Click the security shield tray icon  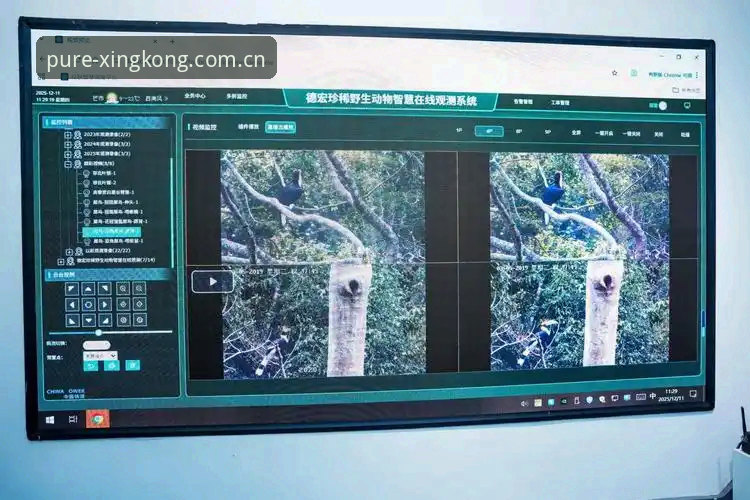(589, 400)
